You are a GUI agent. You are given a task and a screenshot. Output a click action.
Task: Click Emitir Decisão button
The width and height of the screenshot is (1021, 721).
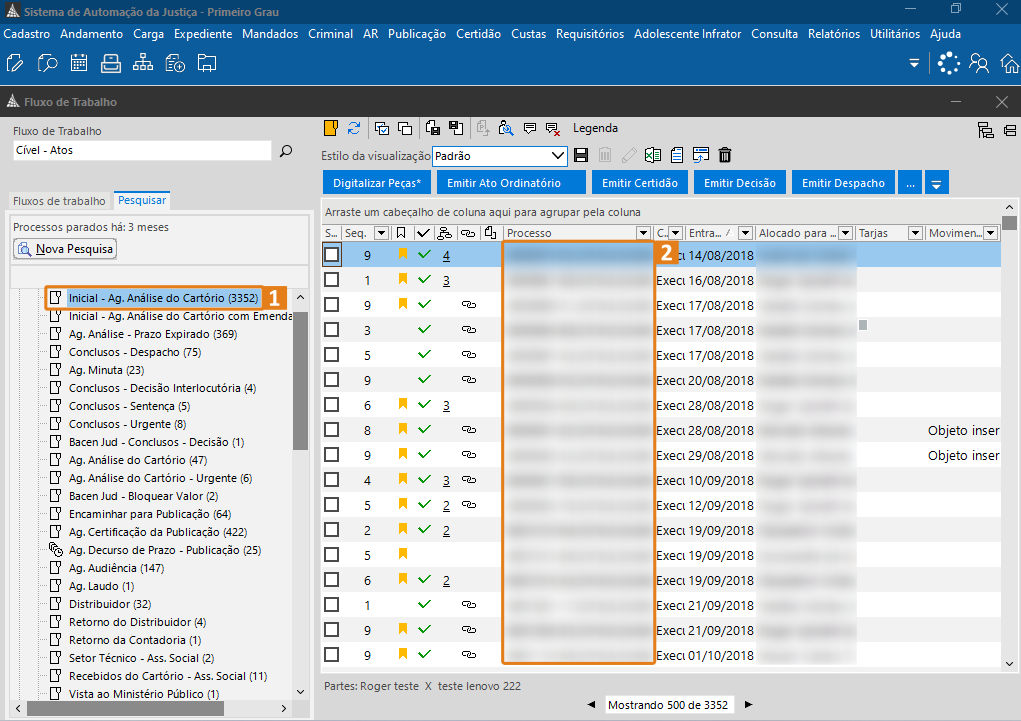coord(740,183)
